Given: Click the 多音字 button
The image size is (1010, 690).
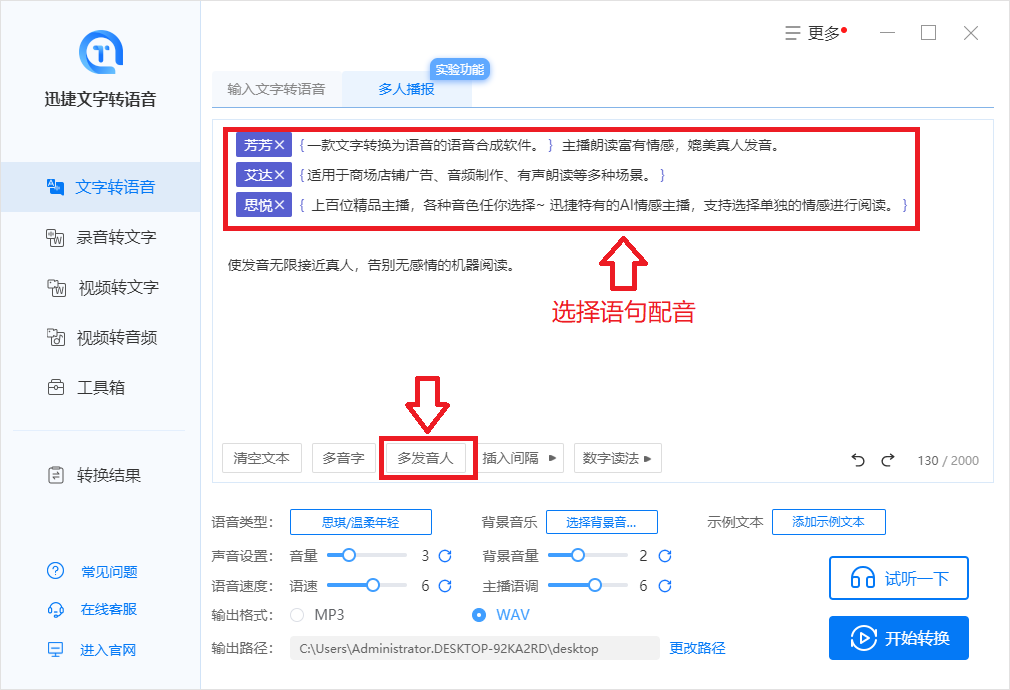Looking at the screenshot, I should [x=343, y=458].
